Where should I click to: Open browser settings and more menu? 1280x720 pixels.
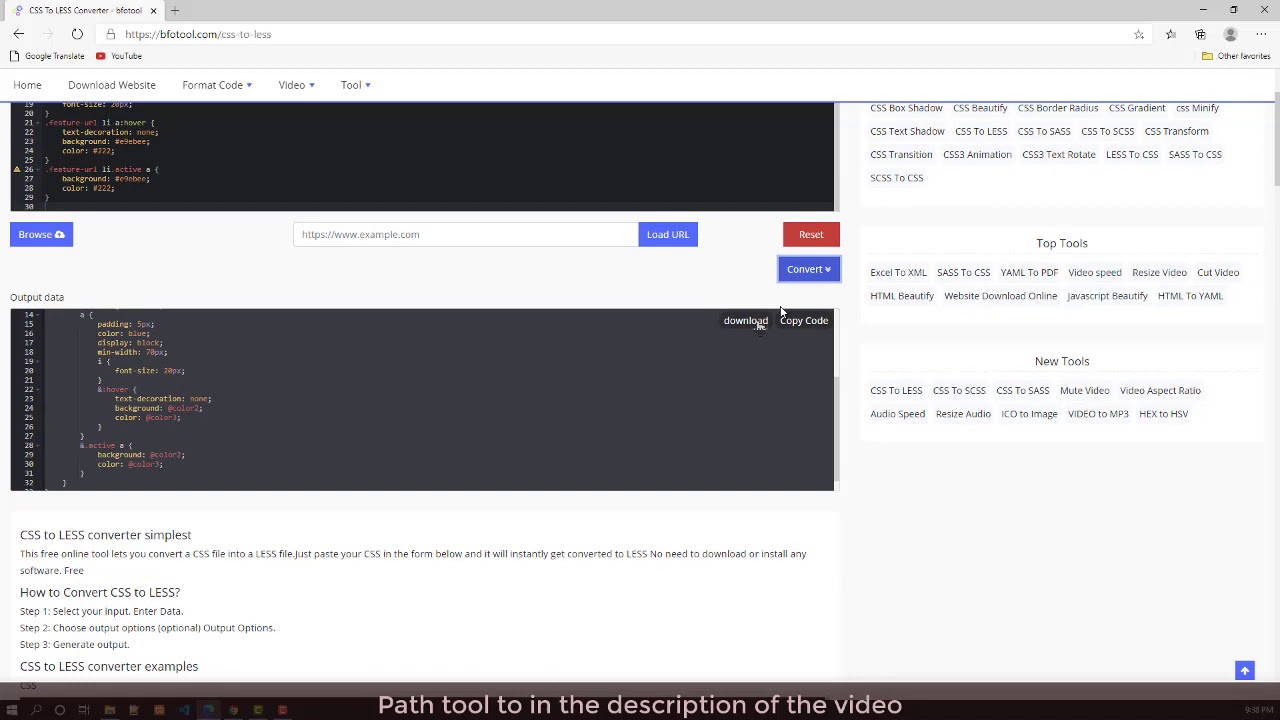[x=1261, y=34]
